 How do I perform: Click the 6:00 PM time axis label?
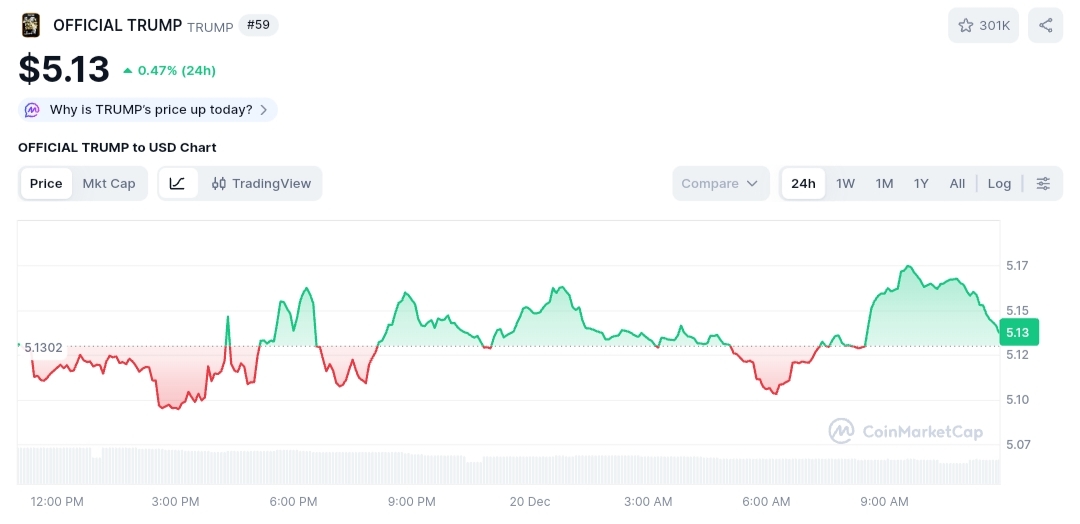[x=293, y=502]
